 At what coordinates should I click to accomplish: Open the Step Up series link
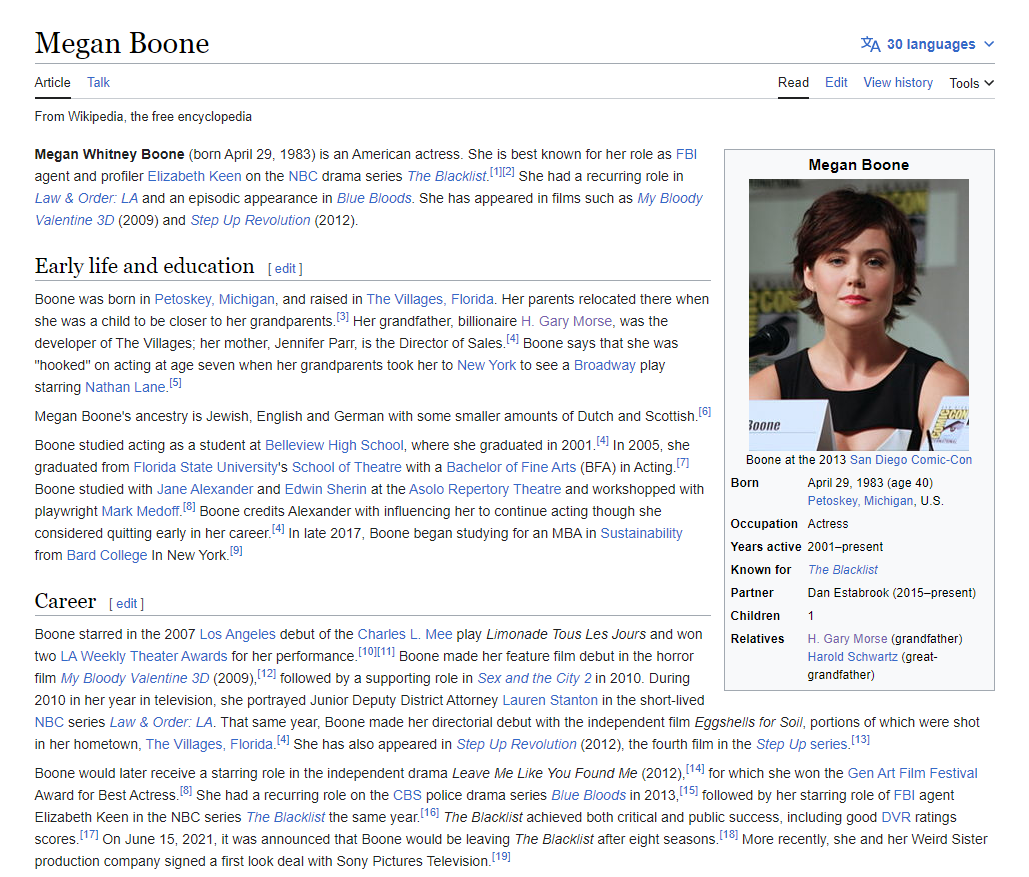(801, 744)
